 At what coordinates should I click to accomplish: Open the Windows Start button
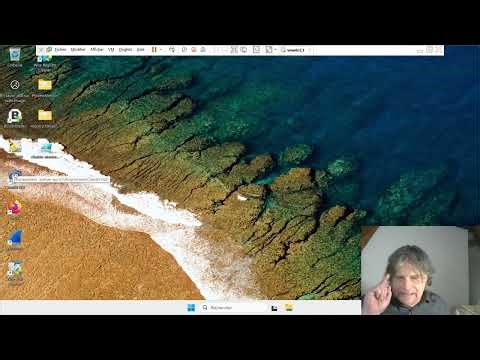tap(191, 308)
